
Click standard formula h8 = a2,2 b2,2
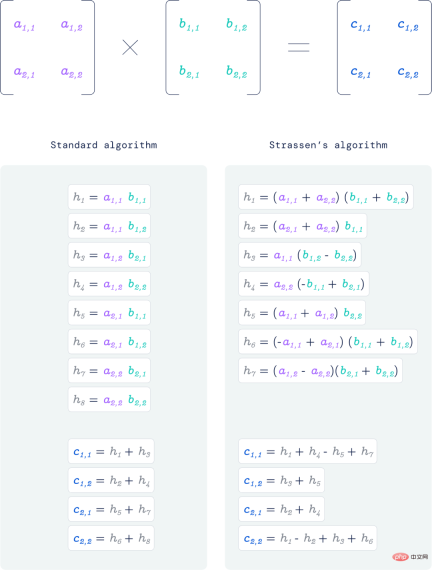tap(109, 400)
